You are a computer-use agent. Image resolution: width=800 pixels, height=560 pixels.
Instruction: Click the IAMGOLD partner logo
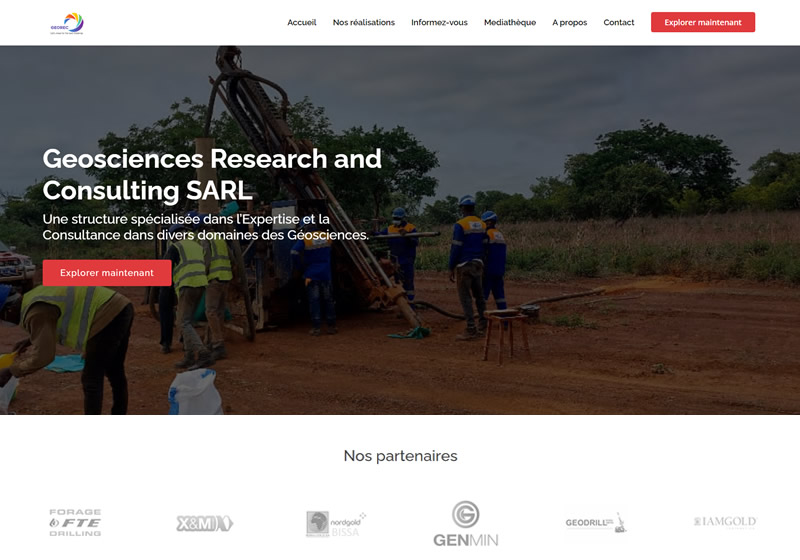point(725,522)
